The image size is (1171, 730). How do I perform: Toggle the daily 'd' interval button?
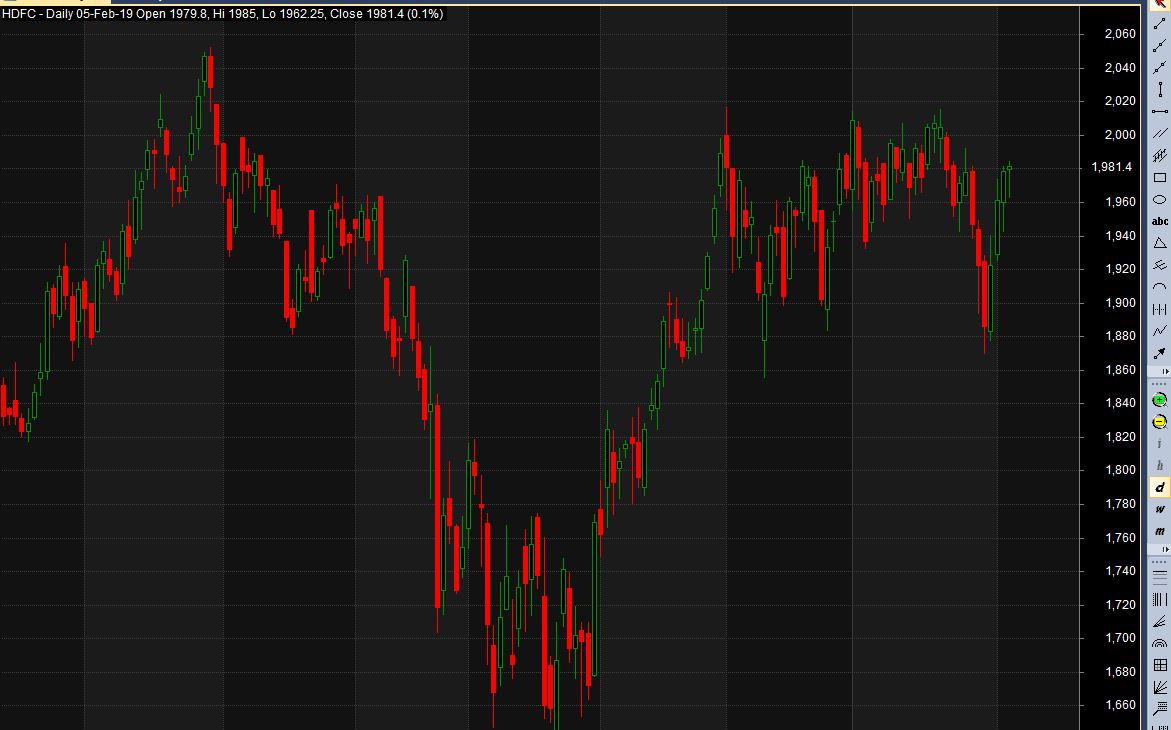pyautogui.click(x=1160, y=487)
